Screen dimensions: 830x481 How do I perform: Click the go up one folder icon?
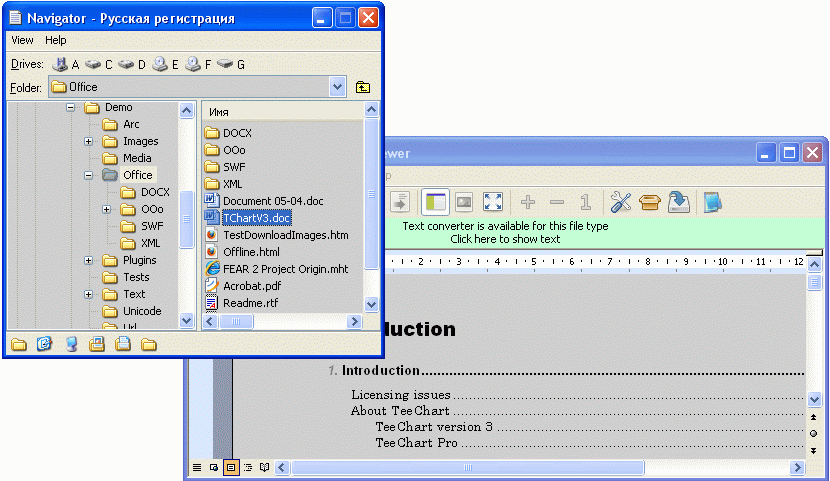pos(363,87)
